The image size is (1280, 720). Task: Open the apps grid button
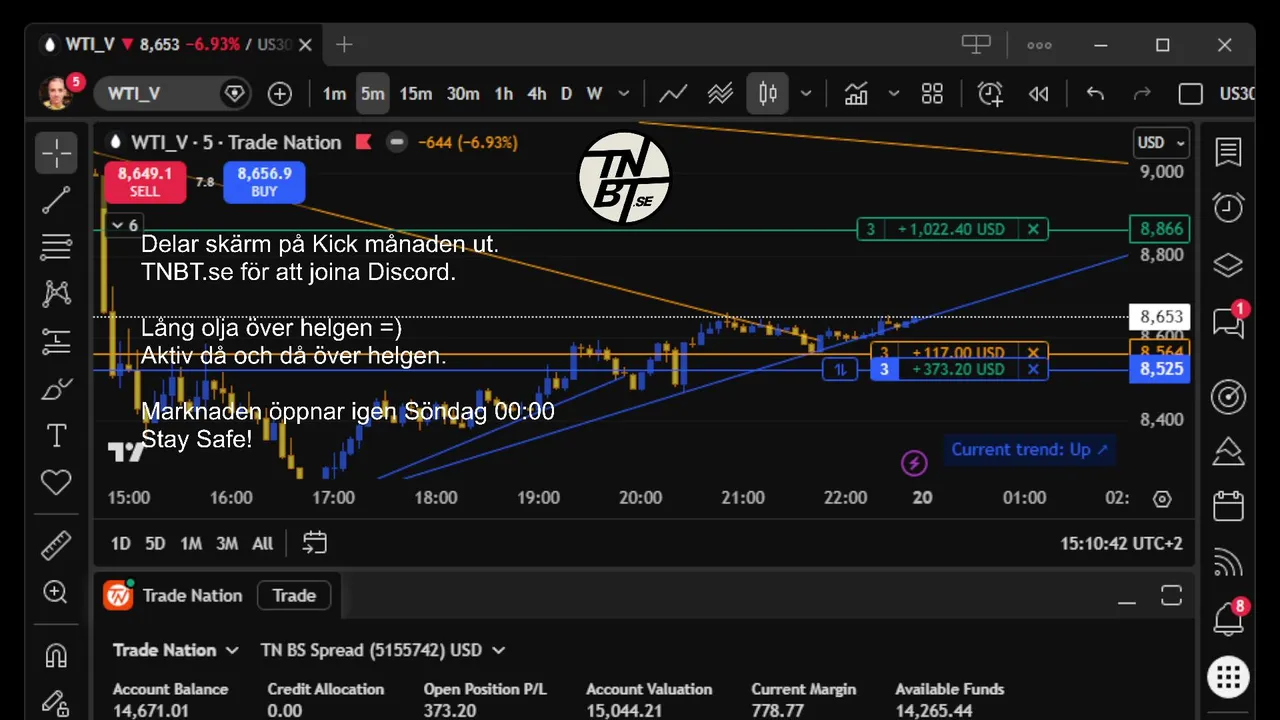[x=1228, y=677]
